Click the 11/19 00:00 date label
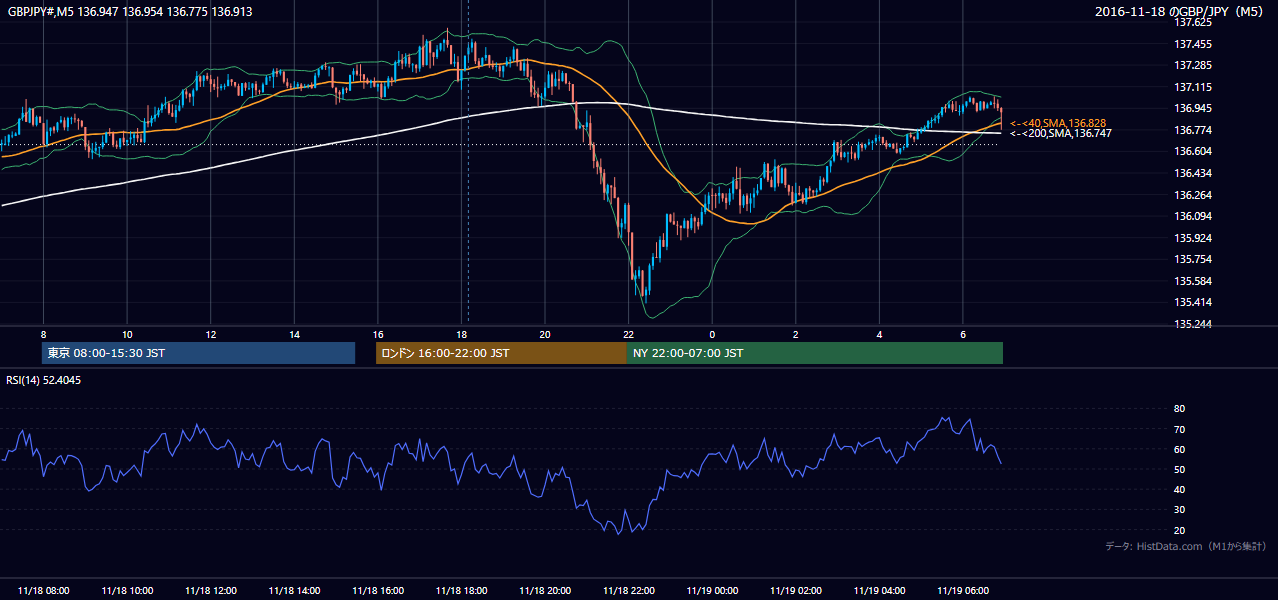The height and width of the screenshot is (600, 1278). pyautogui.click(x=712, y=591)
